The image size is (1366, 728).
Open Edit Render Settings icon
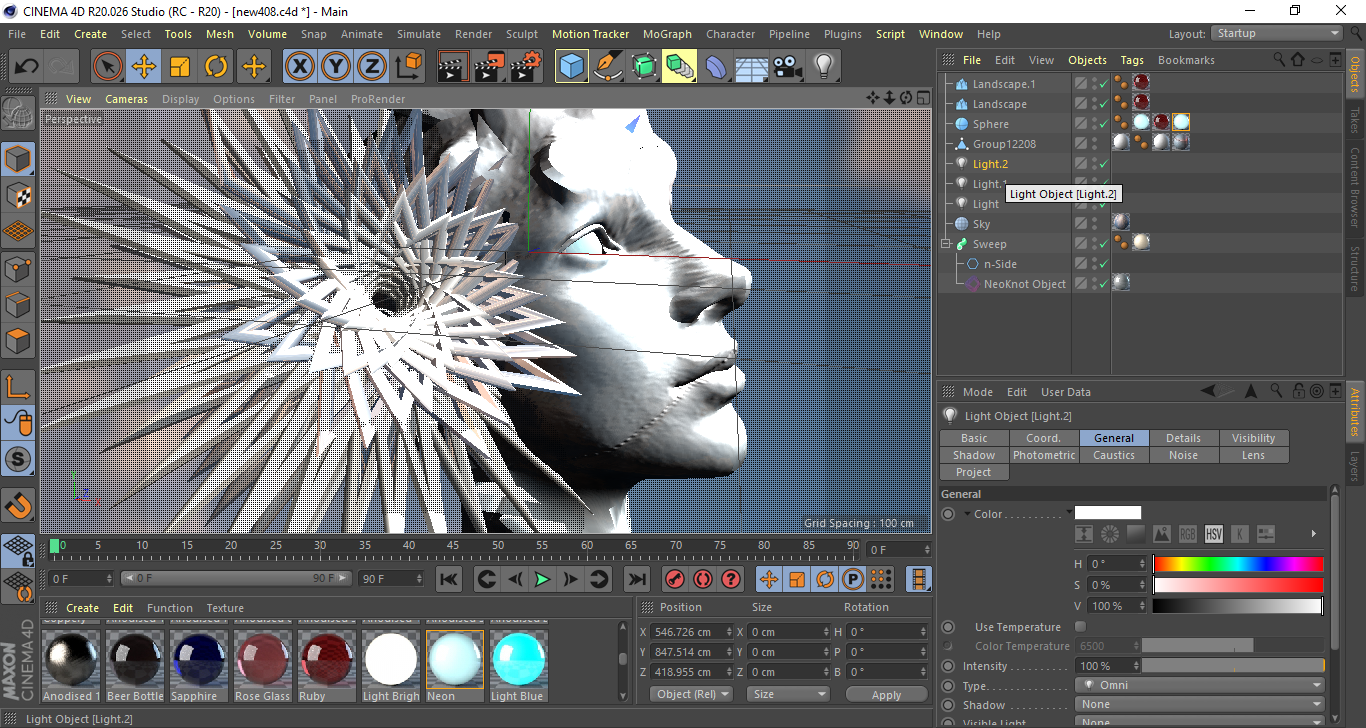click(526, 67)
